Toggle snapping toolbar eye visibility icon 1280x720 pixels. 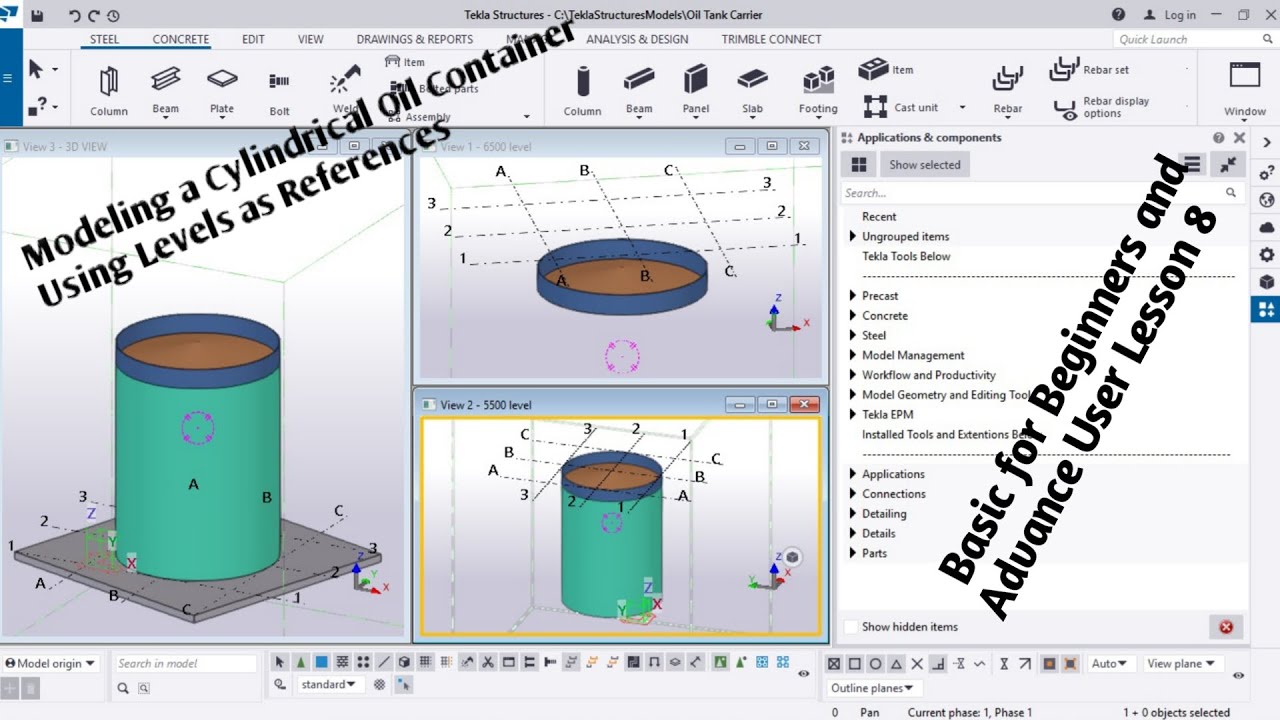pyautogui.click(x=1238, y=675)
